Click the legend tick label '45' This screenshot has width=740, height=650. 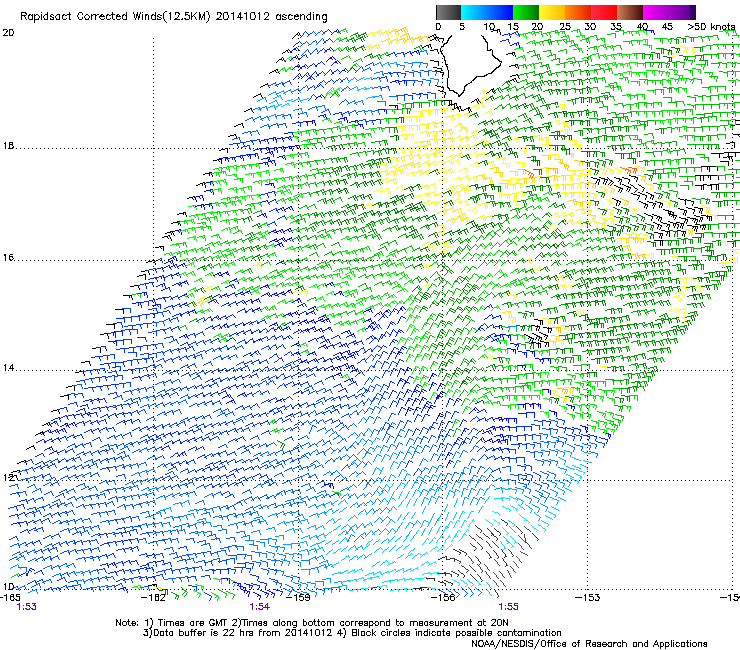pos(667,27)
